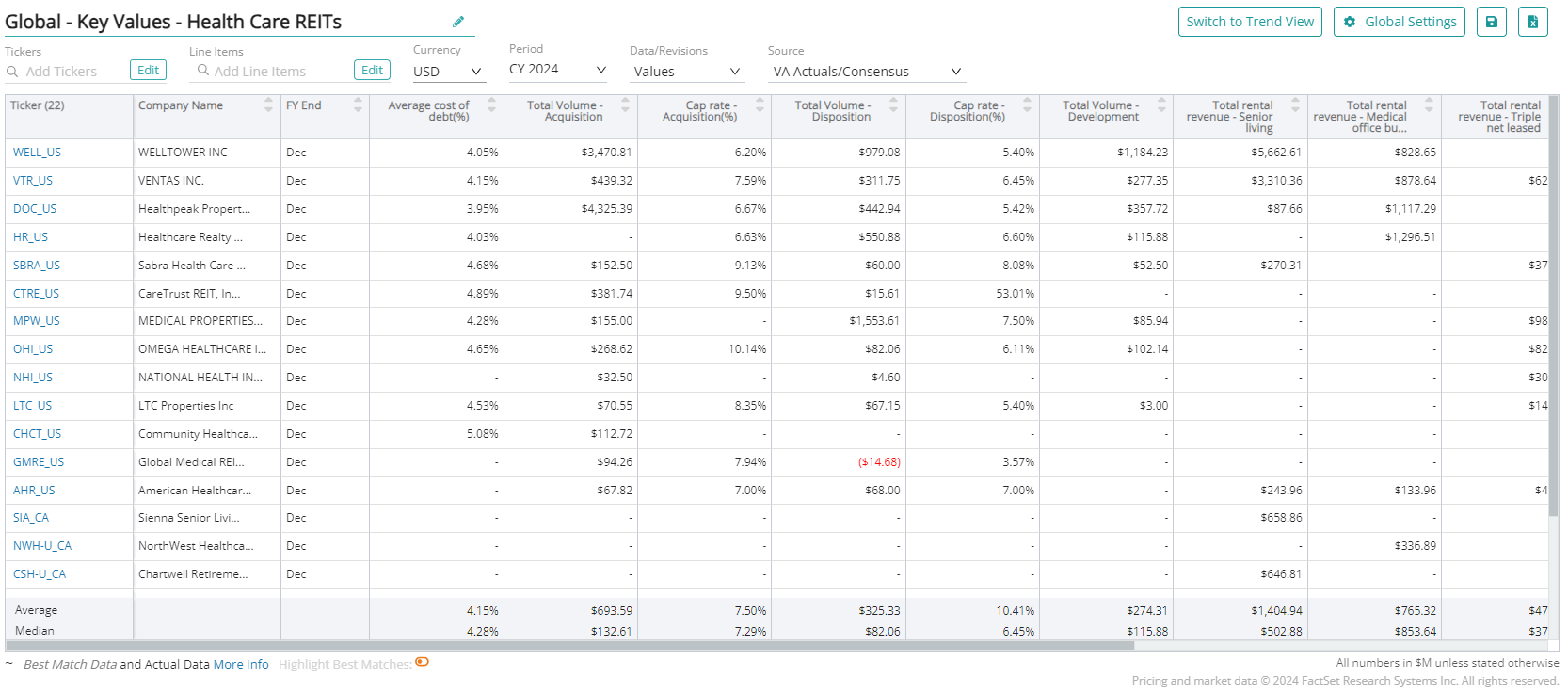Image resolution: width=1568 pixels, height=693 pixels.
Task: Sort by the FY End column arrows
Action: pos(358,105)
